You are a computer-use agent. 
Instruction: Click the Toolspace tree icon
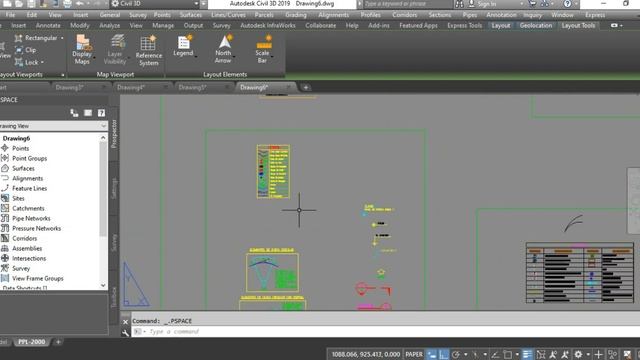pyautogui.click(x=74, y=113)
